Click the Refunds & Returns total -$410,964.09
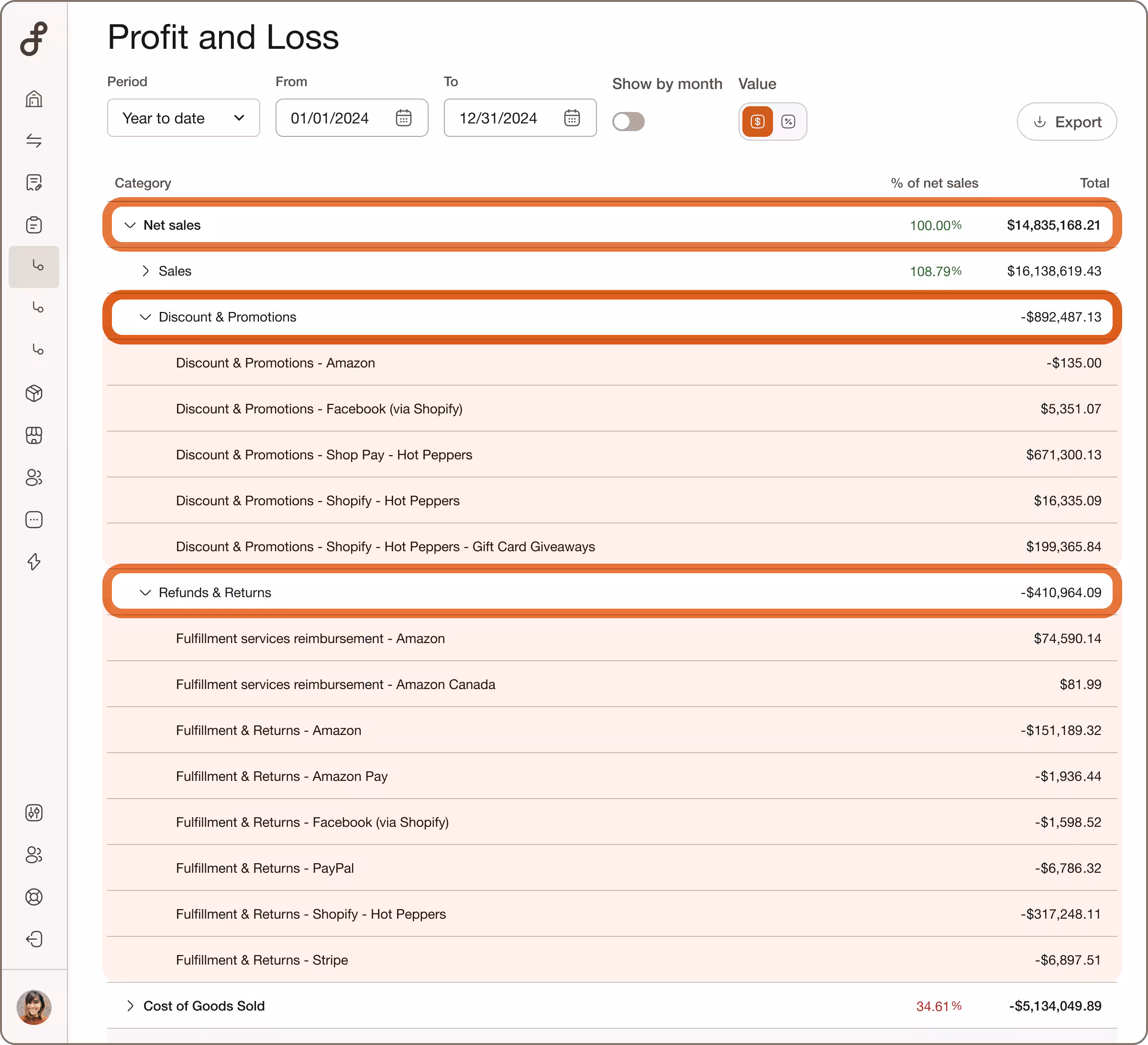 click(x=1061, y=593)
